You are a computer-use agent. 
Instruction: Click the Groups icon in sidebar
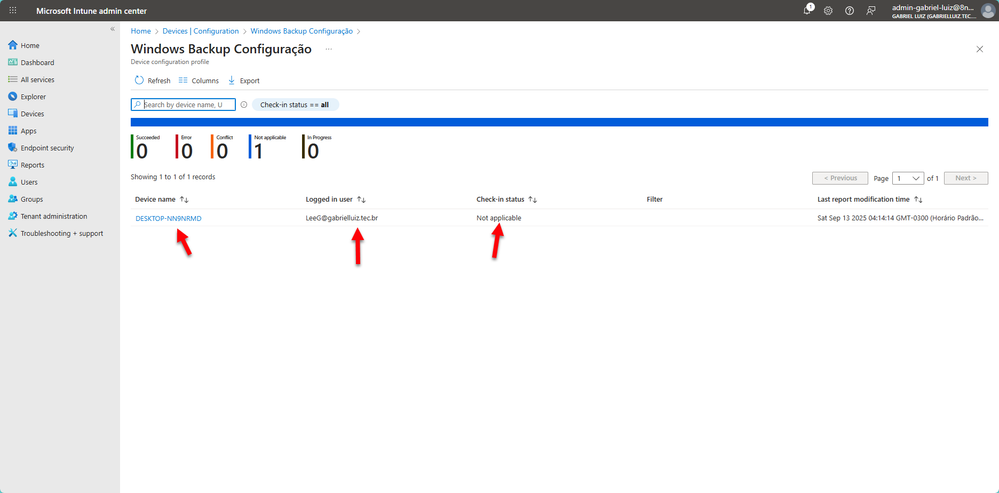point(12,199)
